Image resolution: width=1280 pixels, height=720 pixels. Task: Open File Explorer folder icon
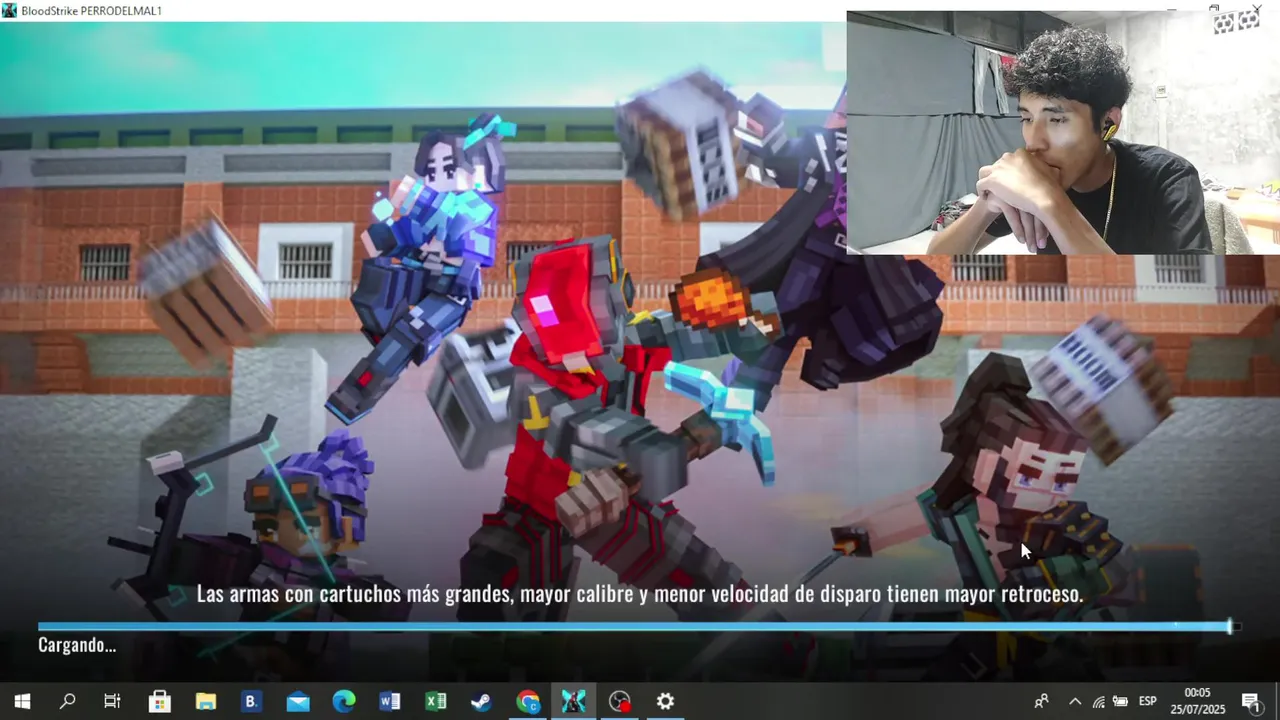(x=205, y=702)
